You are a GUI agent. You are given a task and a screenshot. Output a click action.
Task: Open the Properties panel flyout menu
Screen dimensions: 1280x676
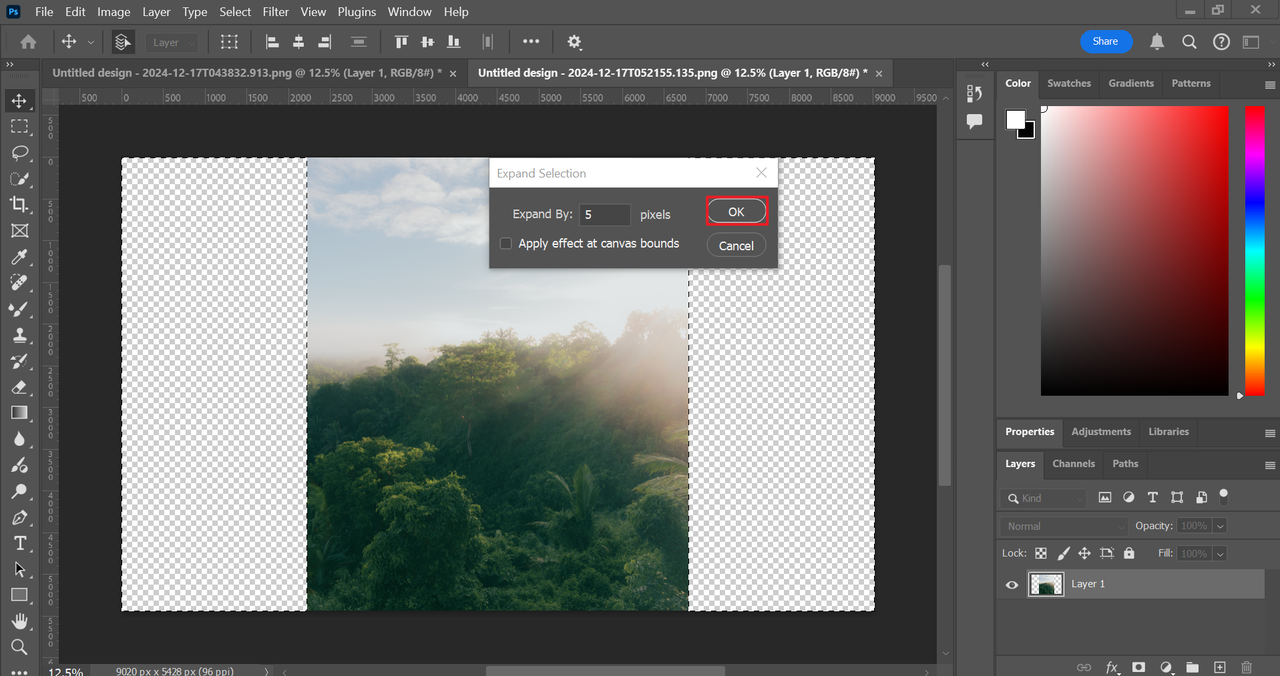1270,433
